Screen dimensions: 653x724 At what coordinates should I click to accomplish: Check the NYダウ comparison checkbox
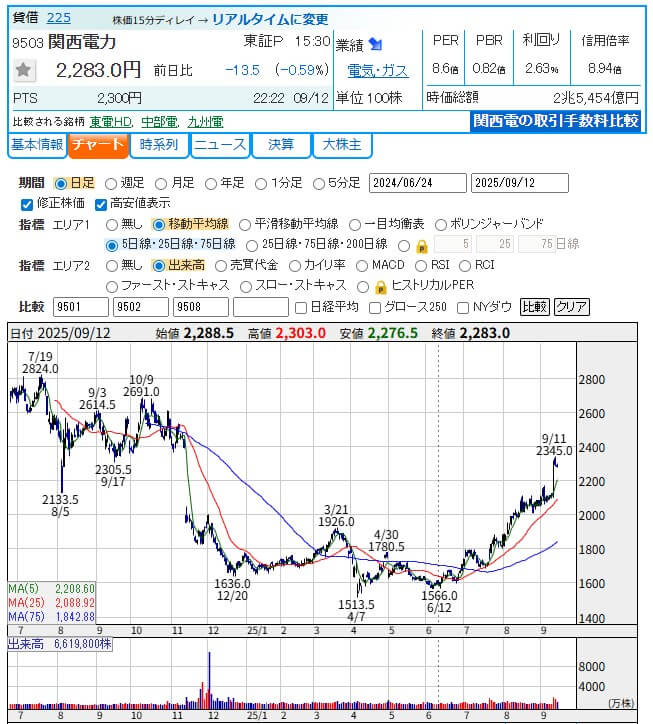[463, 308]
